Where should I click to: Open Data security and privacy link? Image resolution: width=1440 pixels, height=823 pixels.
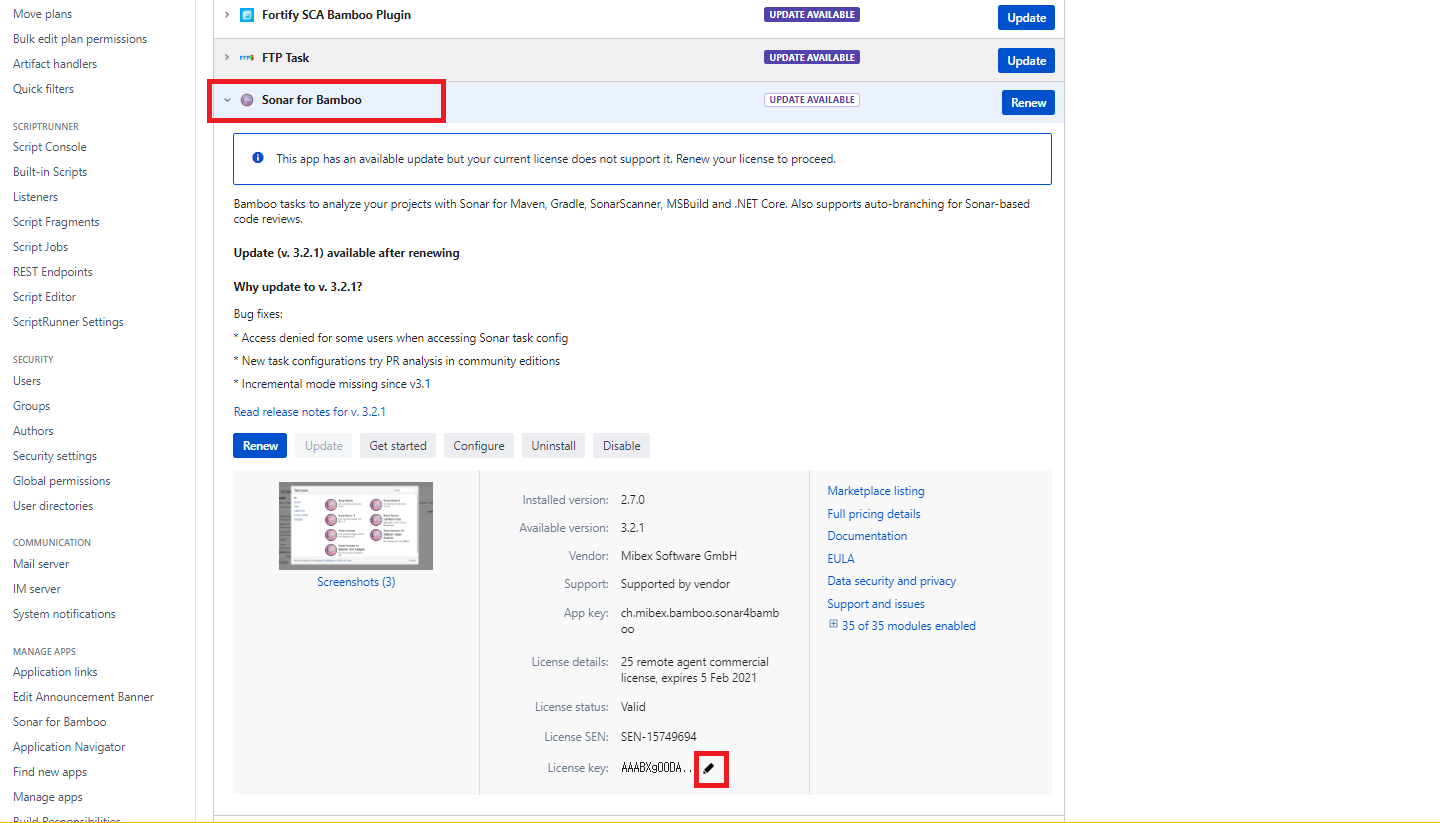(x=892, y=581)
